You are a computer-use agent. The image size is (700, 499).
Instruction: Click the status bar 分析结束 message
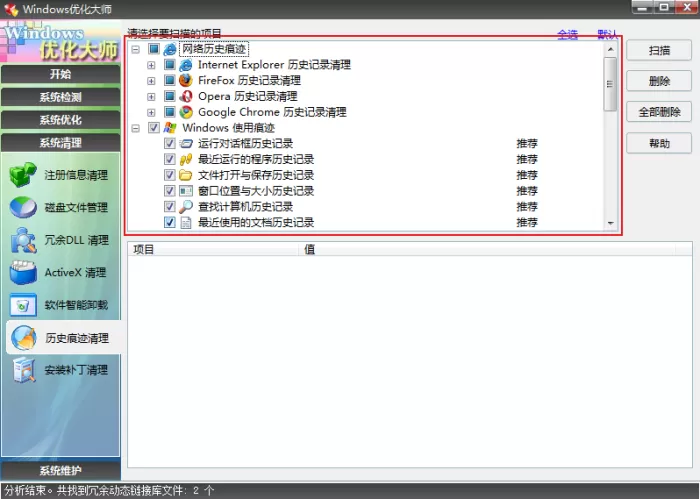109,491
